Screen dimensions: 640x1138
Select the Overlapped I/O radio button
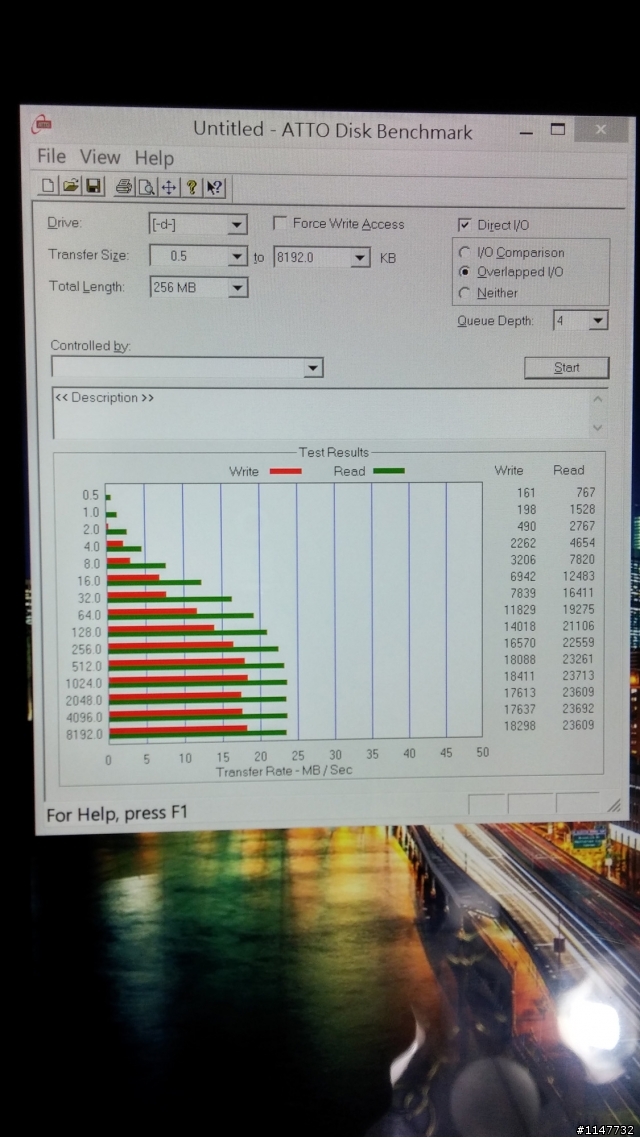coord(464,271)
